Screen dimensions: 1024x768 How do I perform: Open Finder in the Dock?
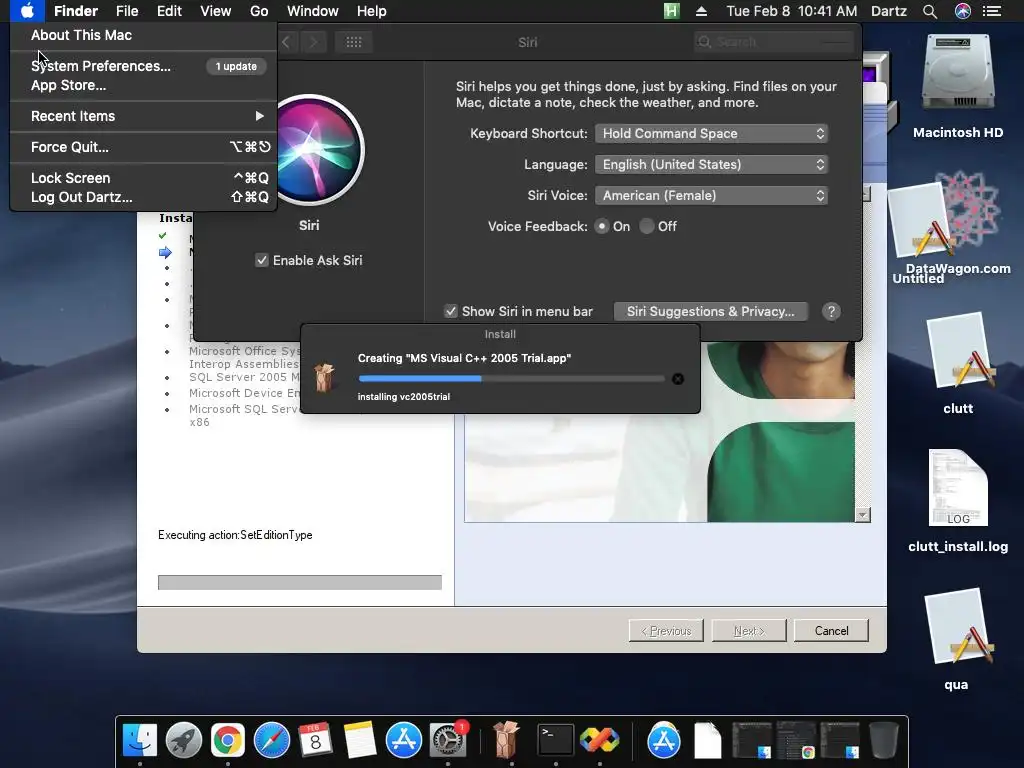coord(140,740)
